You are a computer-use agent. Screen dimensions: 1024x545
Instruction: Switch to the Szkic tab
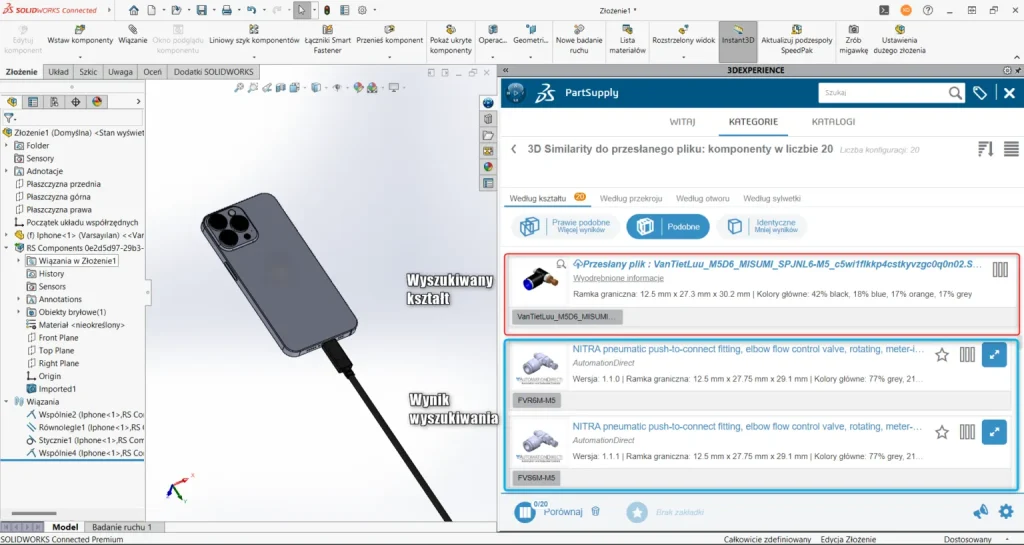coord(88,72)
